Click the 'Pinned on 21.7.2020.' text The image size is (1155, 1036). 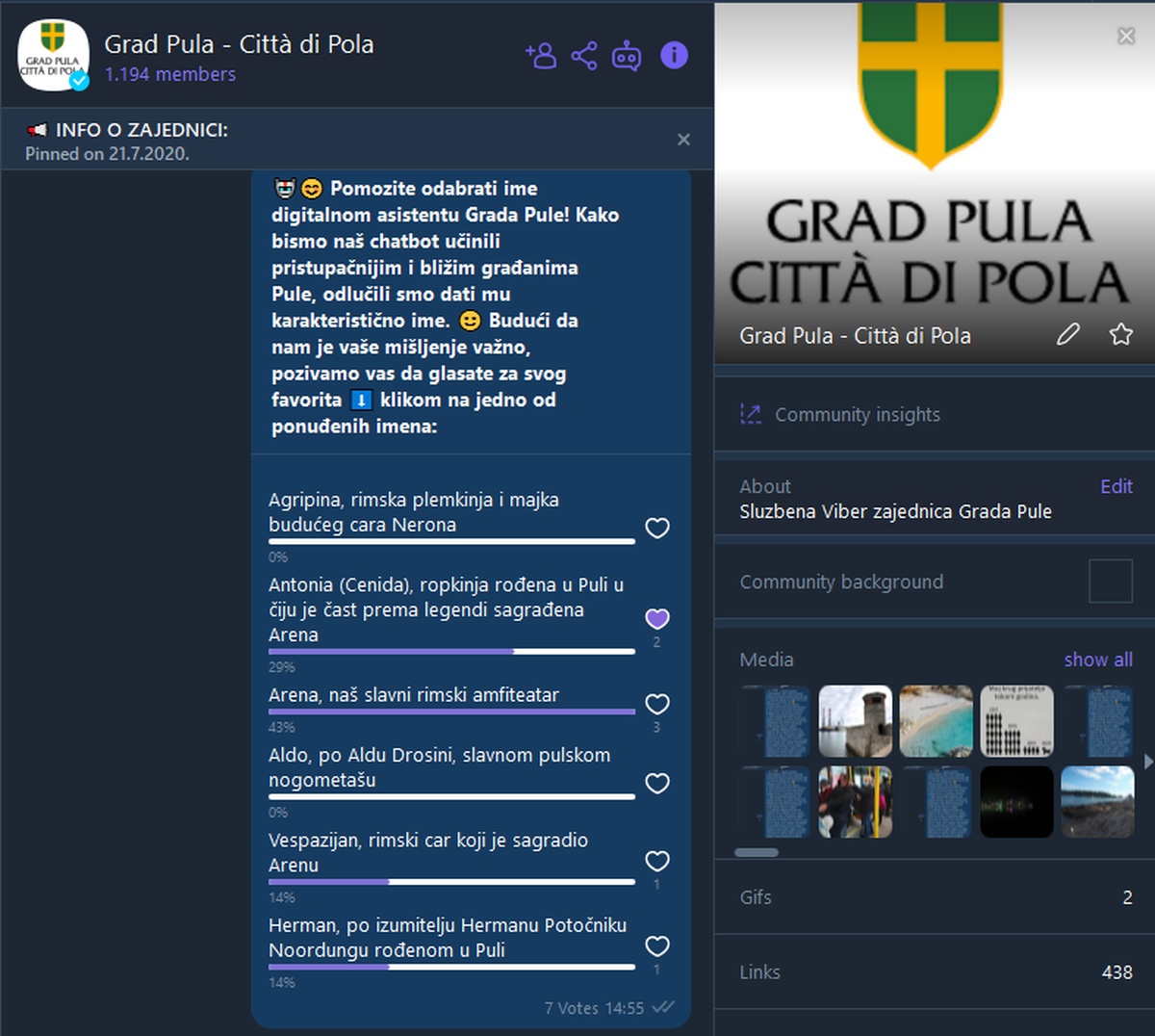pyautogui.click(x=107, y=154)
